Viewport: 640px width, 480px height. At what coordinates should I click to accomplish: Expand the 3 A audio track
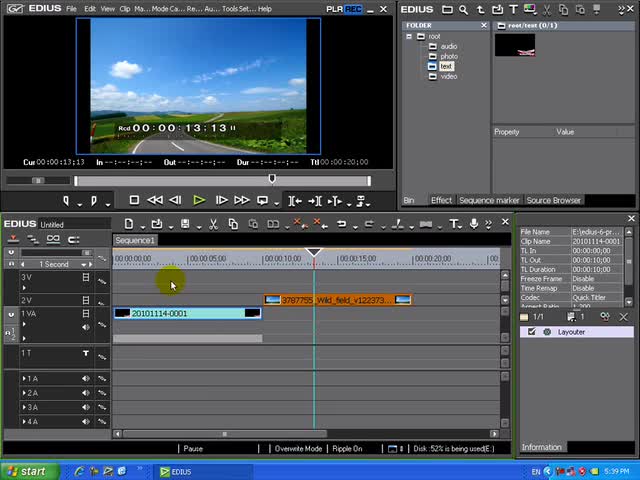coord(24,408)
